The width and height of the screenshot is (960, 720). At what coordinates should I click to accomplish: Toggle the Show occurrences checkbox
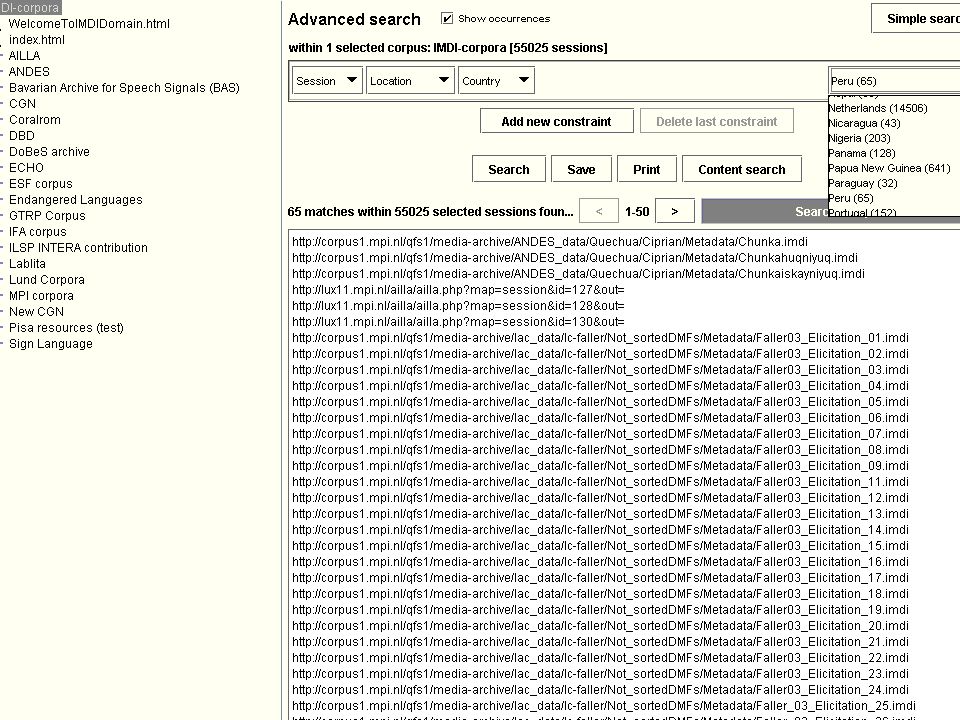(447, 18)
